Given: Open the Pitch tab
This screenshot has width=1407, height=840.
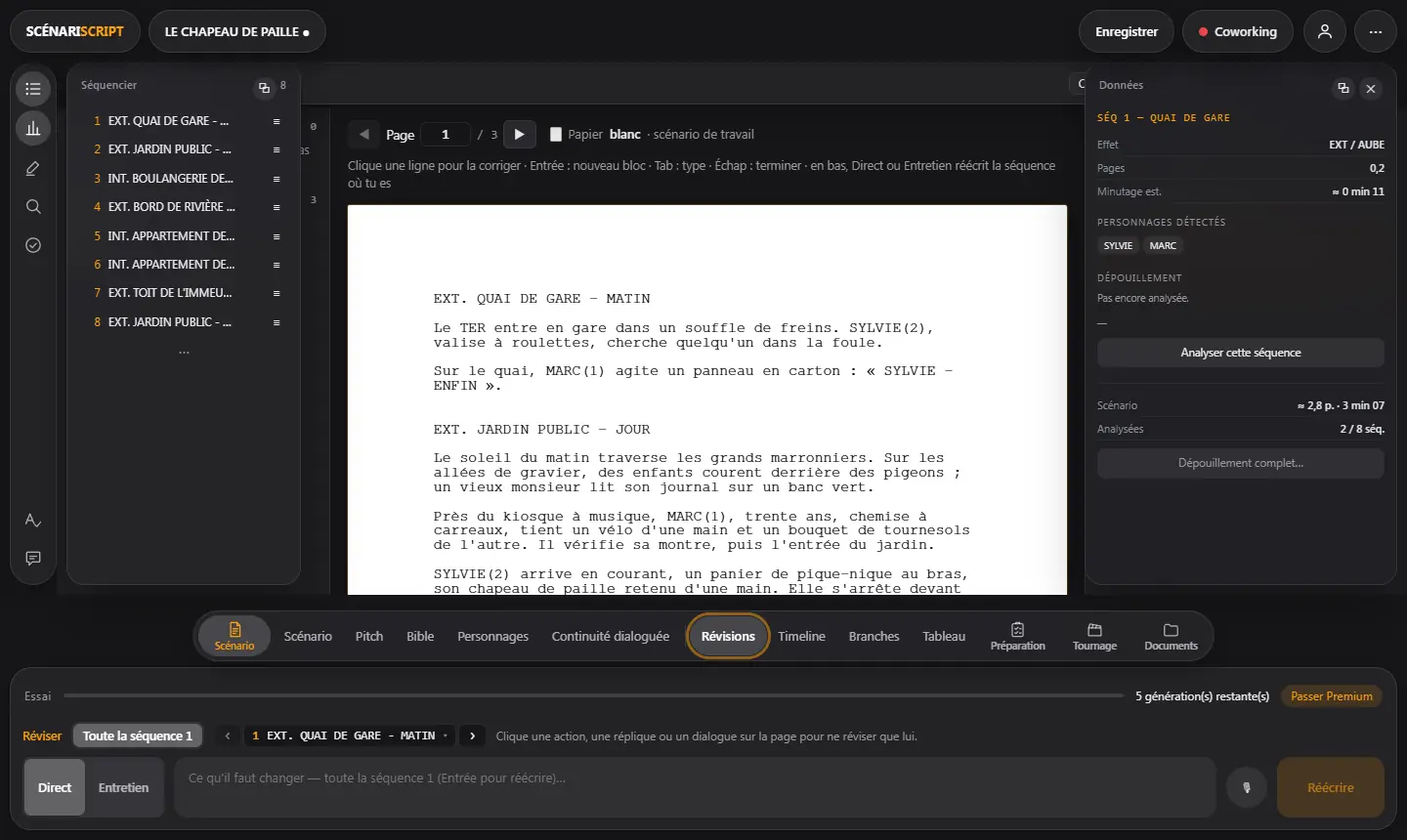Looking at the screenshot, I should tap(369, 636).
